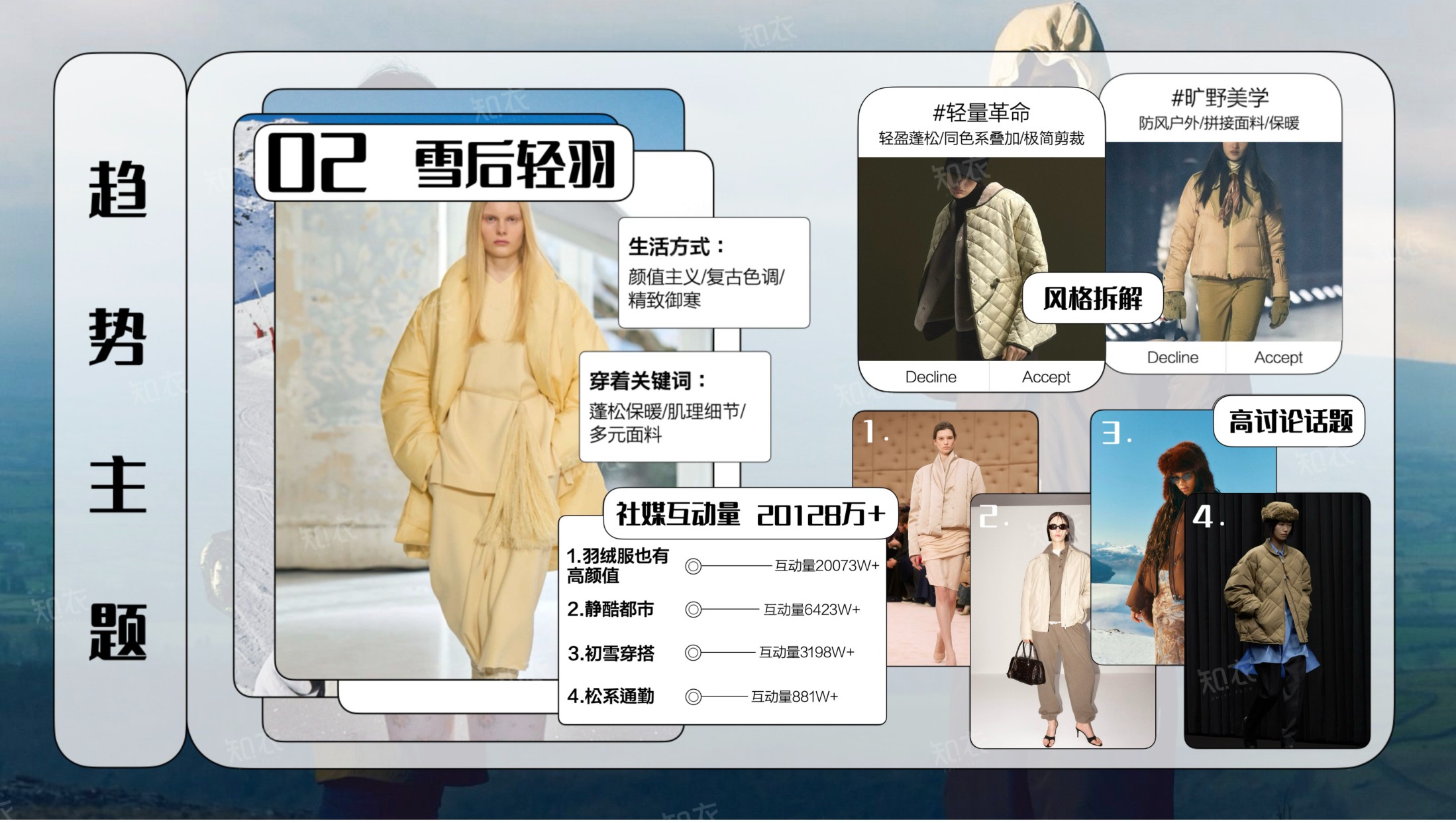Click the circle marker beside 羽绒服也有高颜值
The image size is (1456, 823).
click(693, 567)
